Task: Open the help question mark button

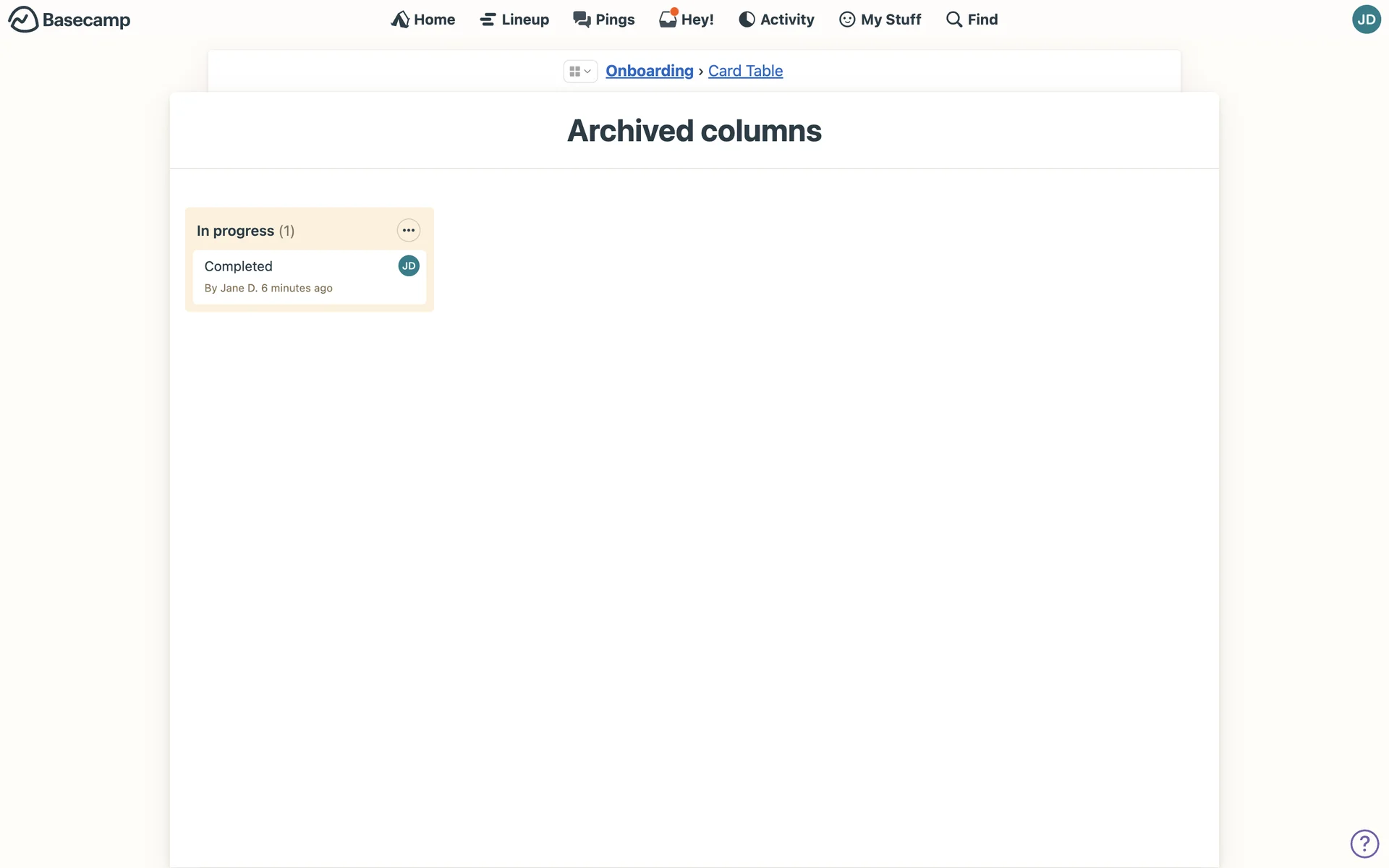Action: [x=1364, y=843]
